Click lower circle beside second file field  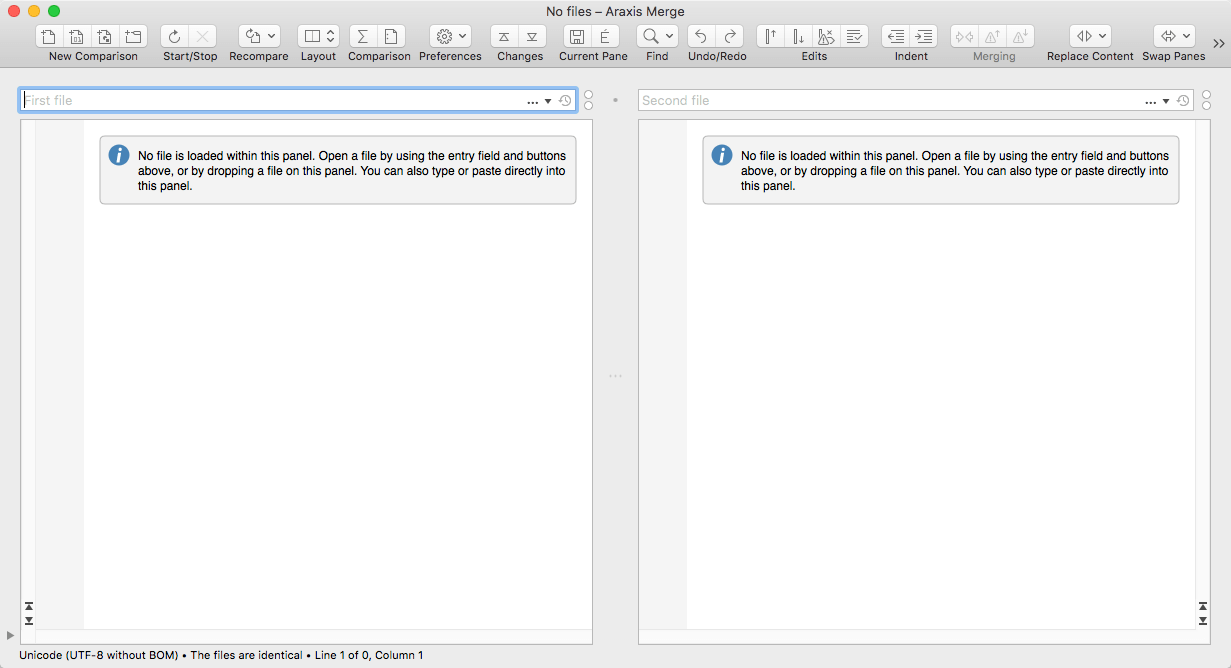pyautogui.click(x=1206, y=106)
